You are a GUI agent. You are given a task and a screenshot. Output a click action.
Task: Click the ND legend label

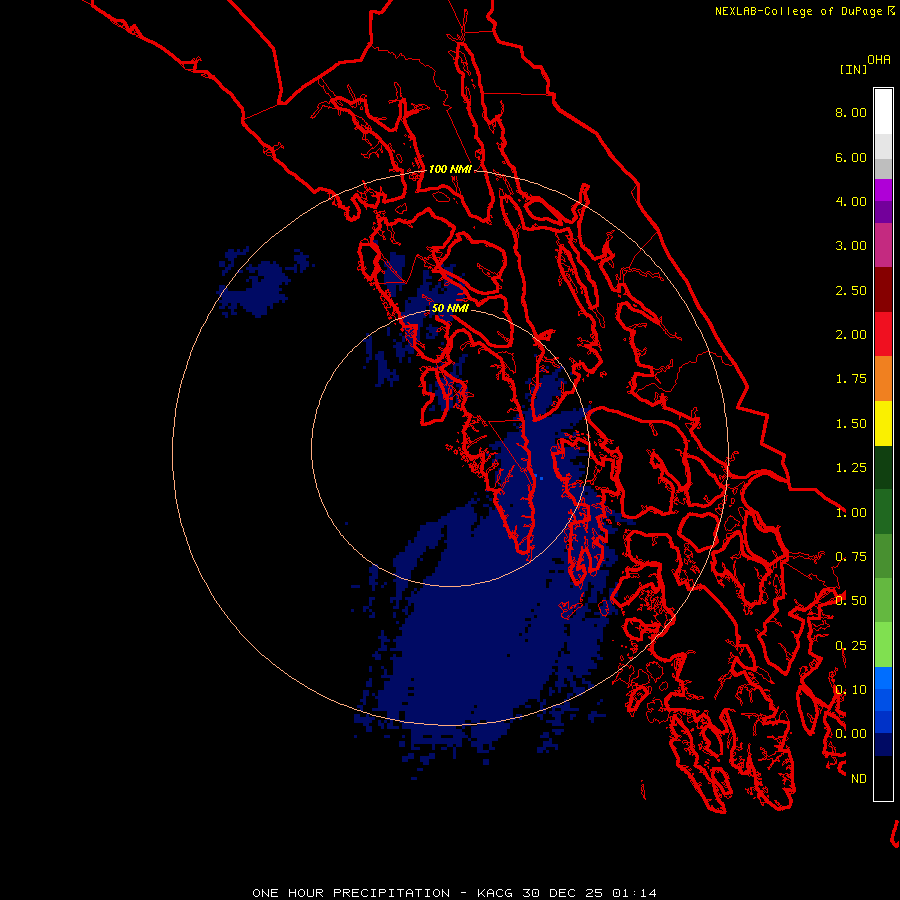pyautogui.click(x=859, y=779)
